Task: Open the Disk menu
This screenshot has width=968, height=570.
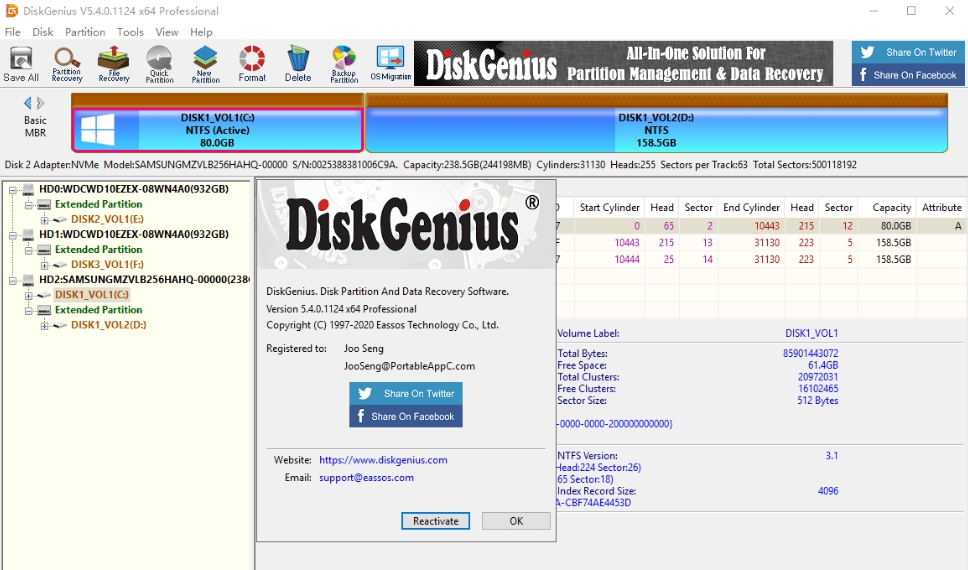Action: (x=43, y=32)
